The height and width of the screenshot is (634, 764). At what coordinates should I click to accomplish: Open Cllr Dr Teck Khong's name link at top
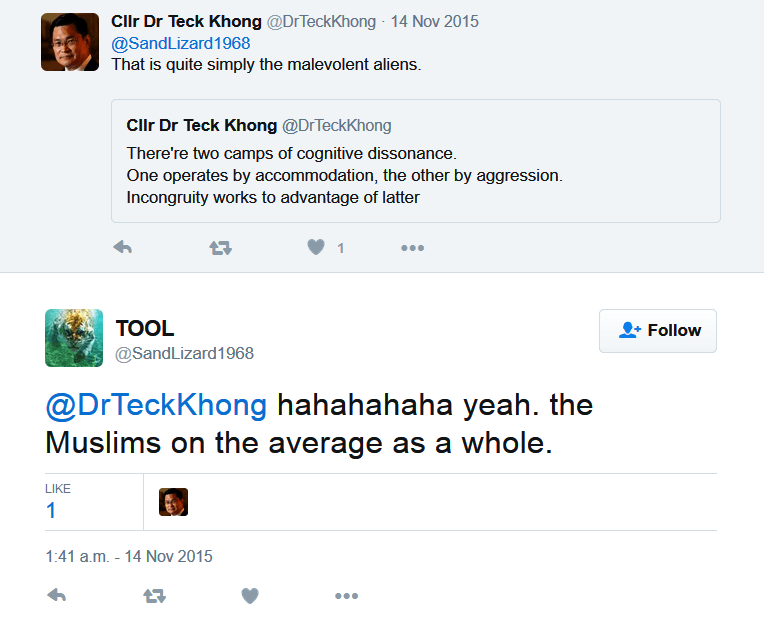[186, 22]
